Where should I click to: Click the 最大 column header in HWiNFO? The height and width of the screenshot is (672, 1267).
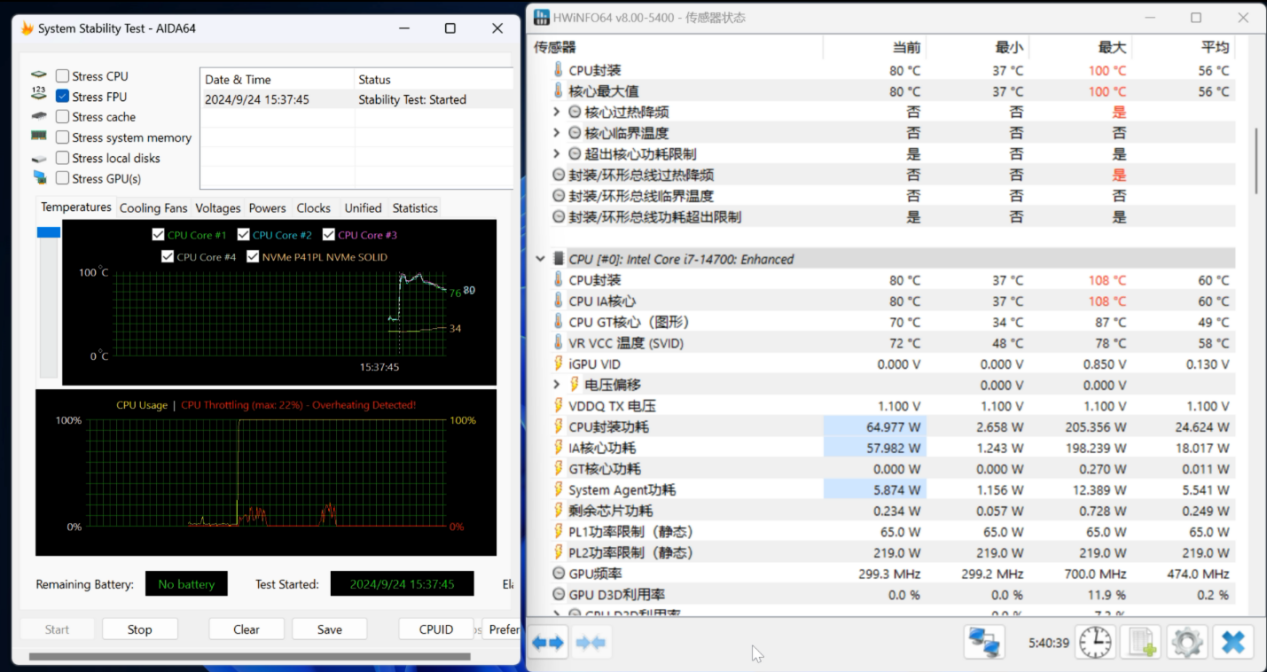[1111, 47]
